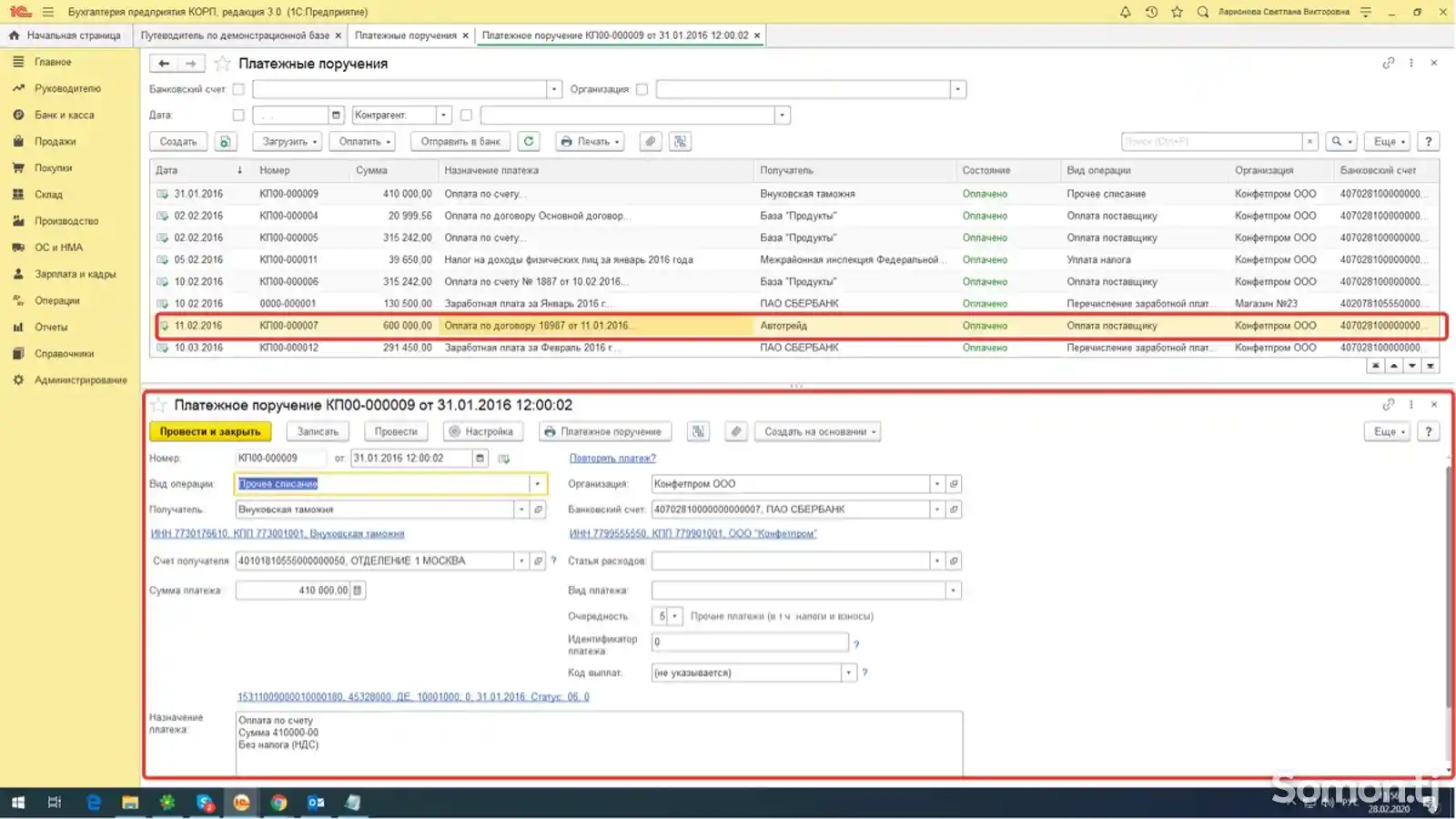Click status icon next to document date
The height and width of the screenshot is (819, 1456).
(504, 458)
